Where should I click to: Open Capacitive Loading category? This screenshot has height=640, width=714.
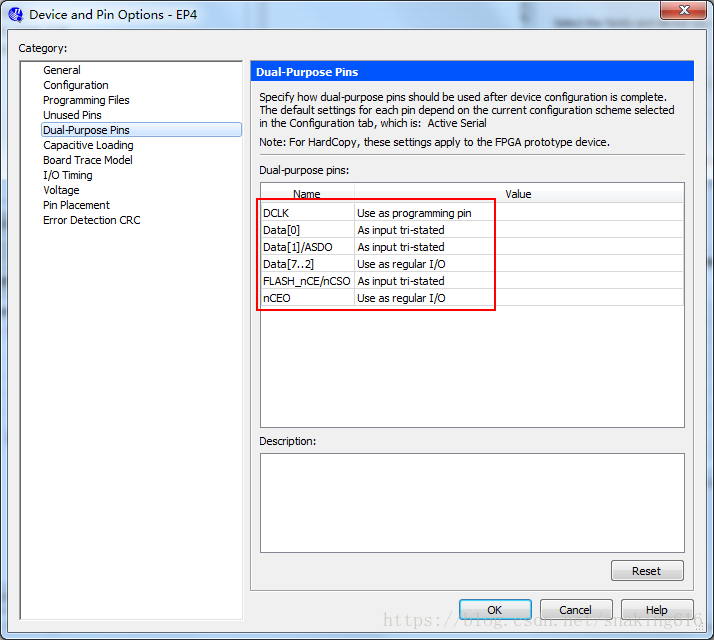pos(88,145)
